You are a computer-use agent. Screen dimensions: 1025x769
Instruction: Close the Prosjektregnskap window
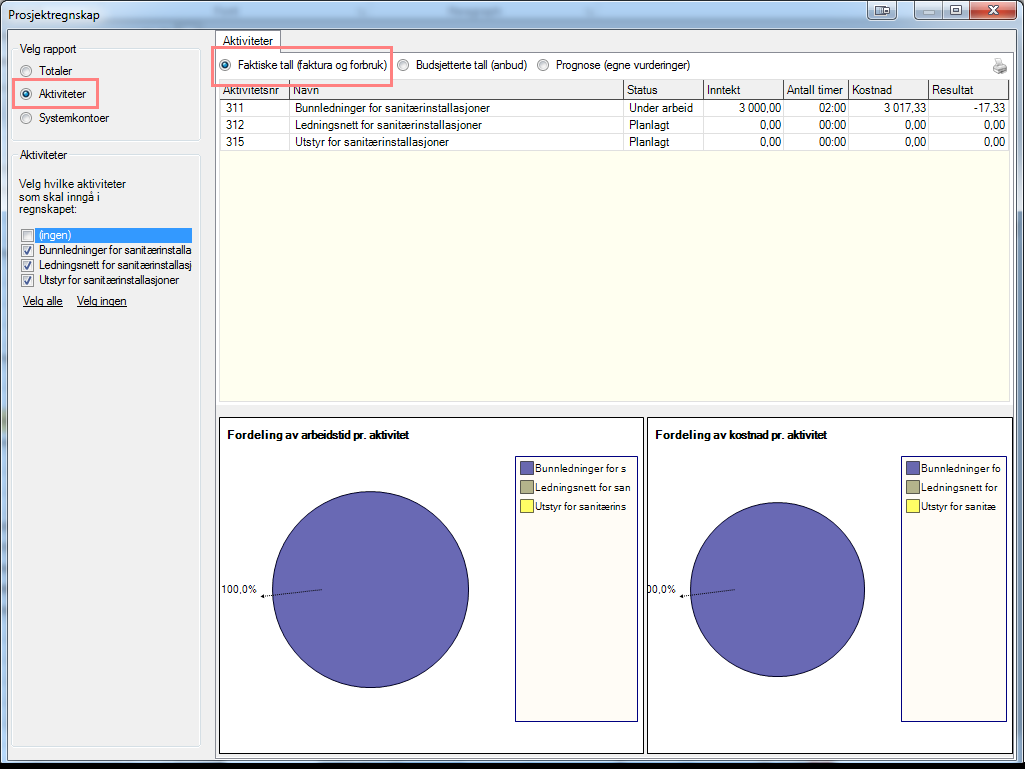(x=993, y=10)
